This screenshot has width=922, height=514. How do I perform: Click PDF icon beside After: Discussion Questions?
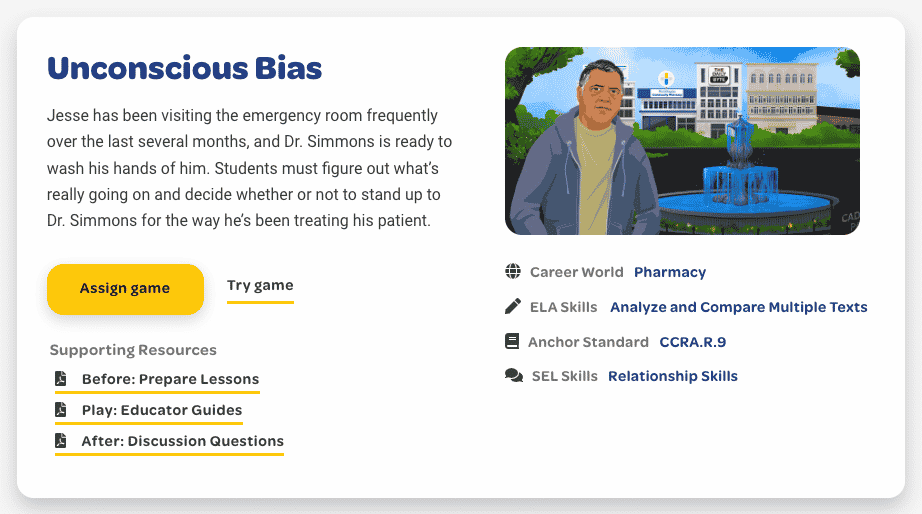tap(61, 440)
